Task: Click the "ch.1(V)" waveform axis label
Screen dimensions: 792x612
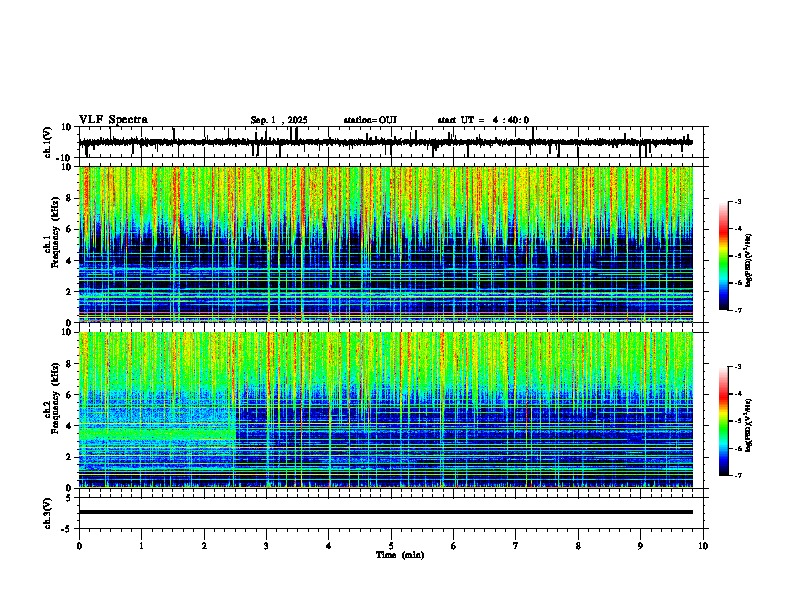Action: 48,142
